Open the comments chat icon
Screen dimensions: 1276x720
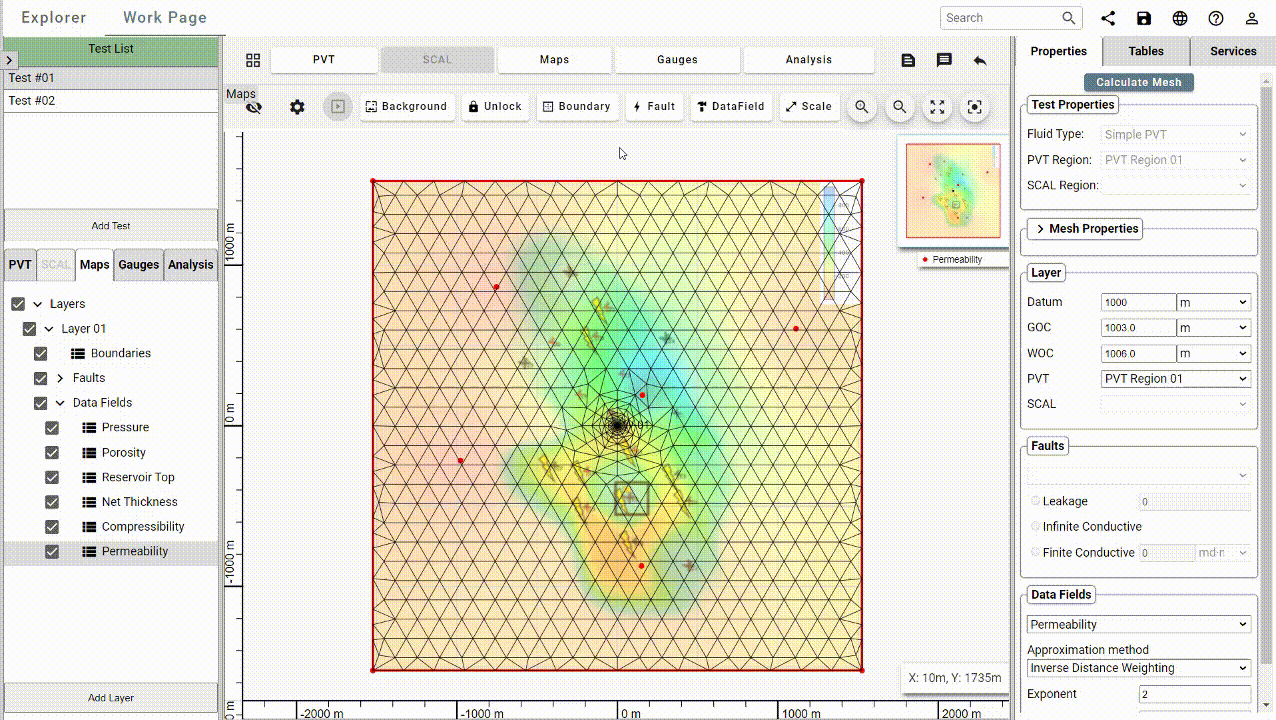tap(944, 60)
